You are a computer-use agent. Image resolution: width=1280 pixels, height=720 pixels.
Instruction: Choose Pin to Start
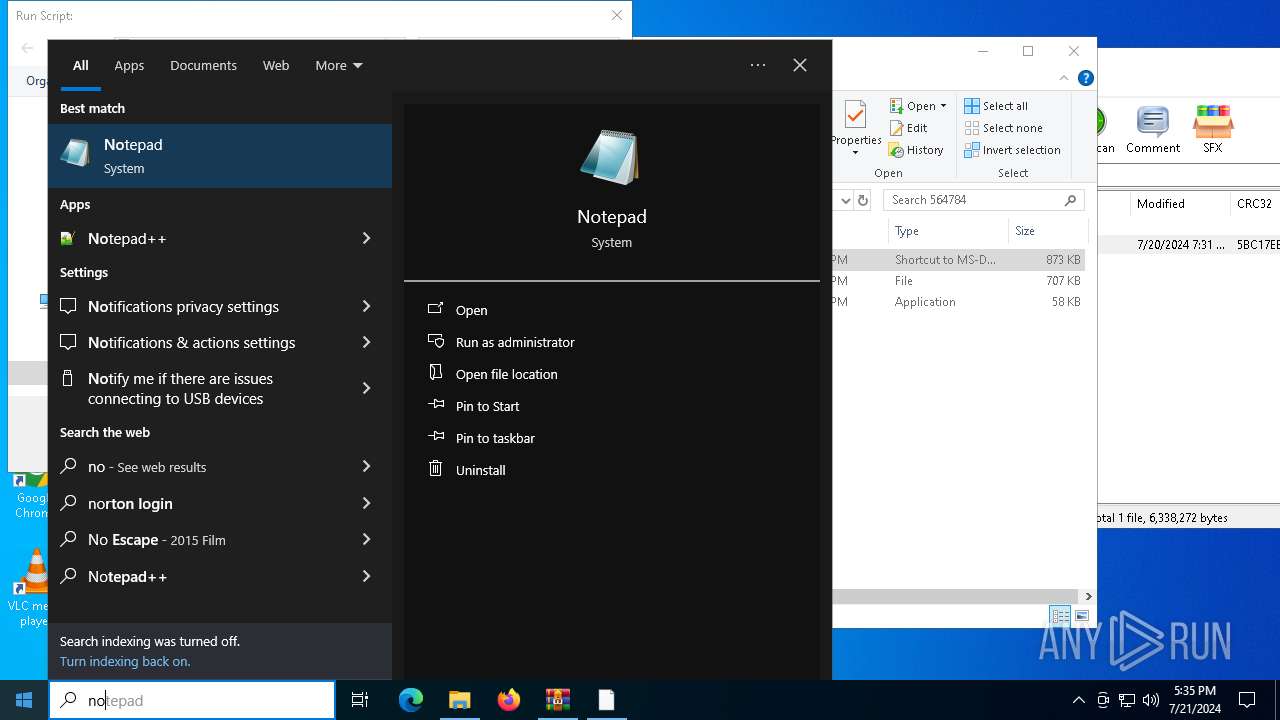tap(488, 406)
